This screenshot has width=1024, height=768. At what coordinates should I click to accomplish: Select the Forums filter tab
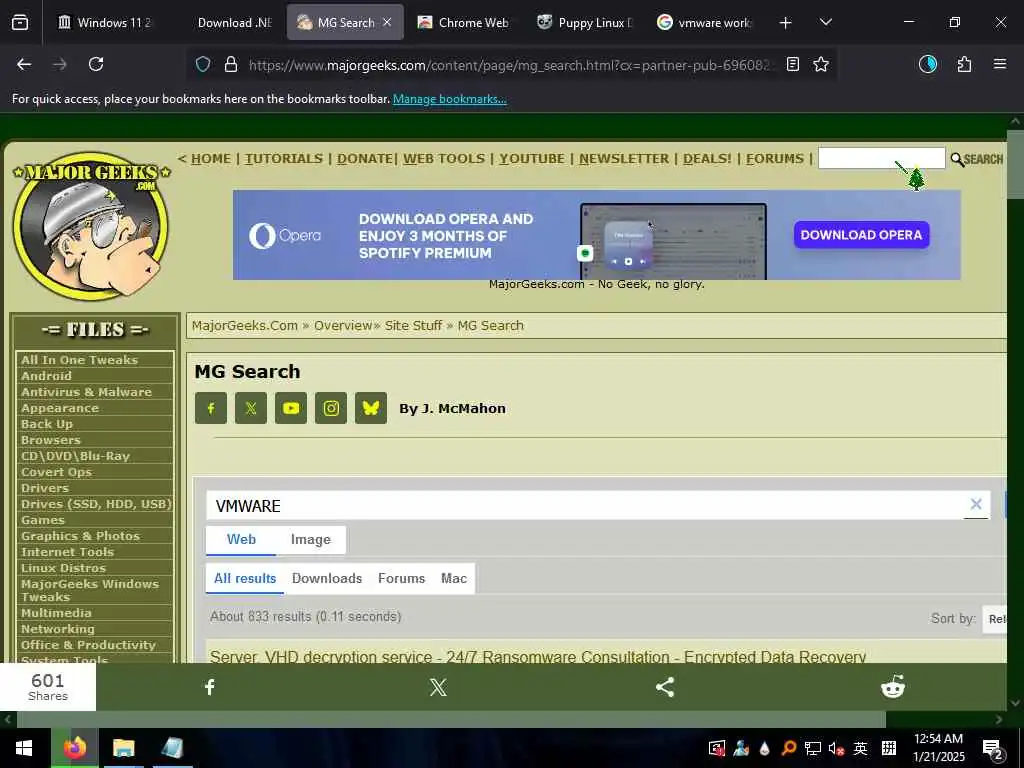401,579
